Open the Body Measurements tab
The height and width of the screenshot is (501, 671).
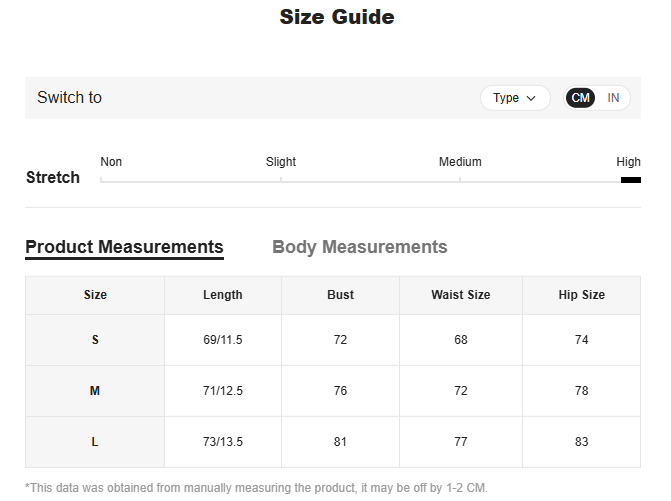pyautogui.click(x=360, y=247)
